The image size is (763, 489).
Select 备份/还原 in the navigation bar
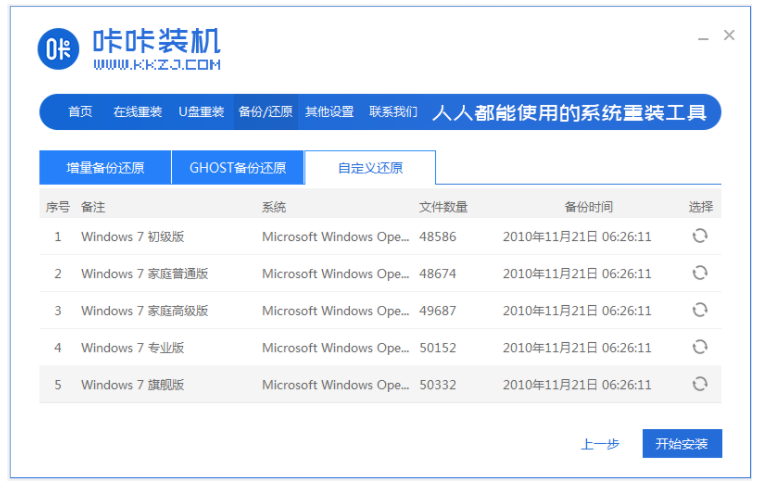tap(265, 112)
